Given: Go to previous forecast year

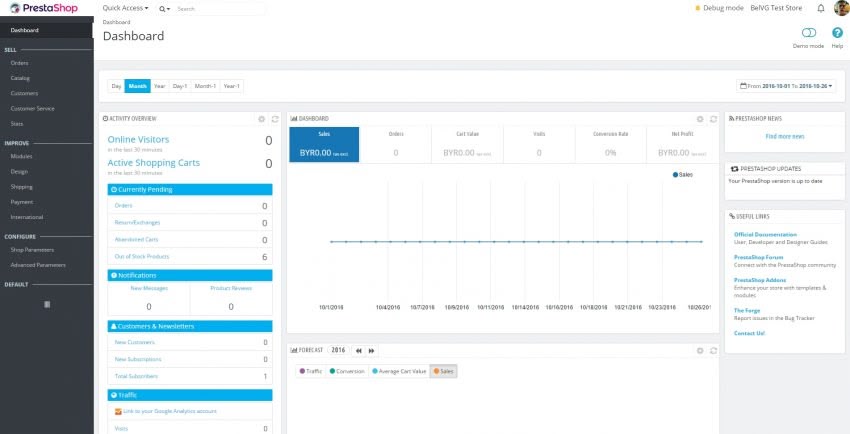Looking at the screenshot, I should 358,351.
